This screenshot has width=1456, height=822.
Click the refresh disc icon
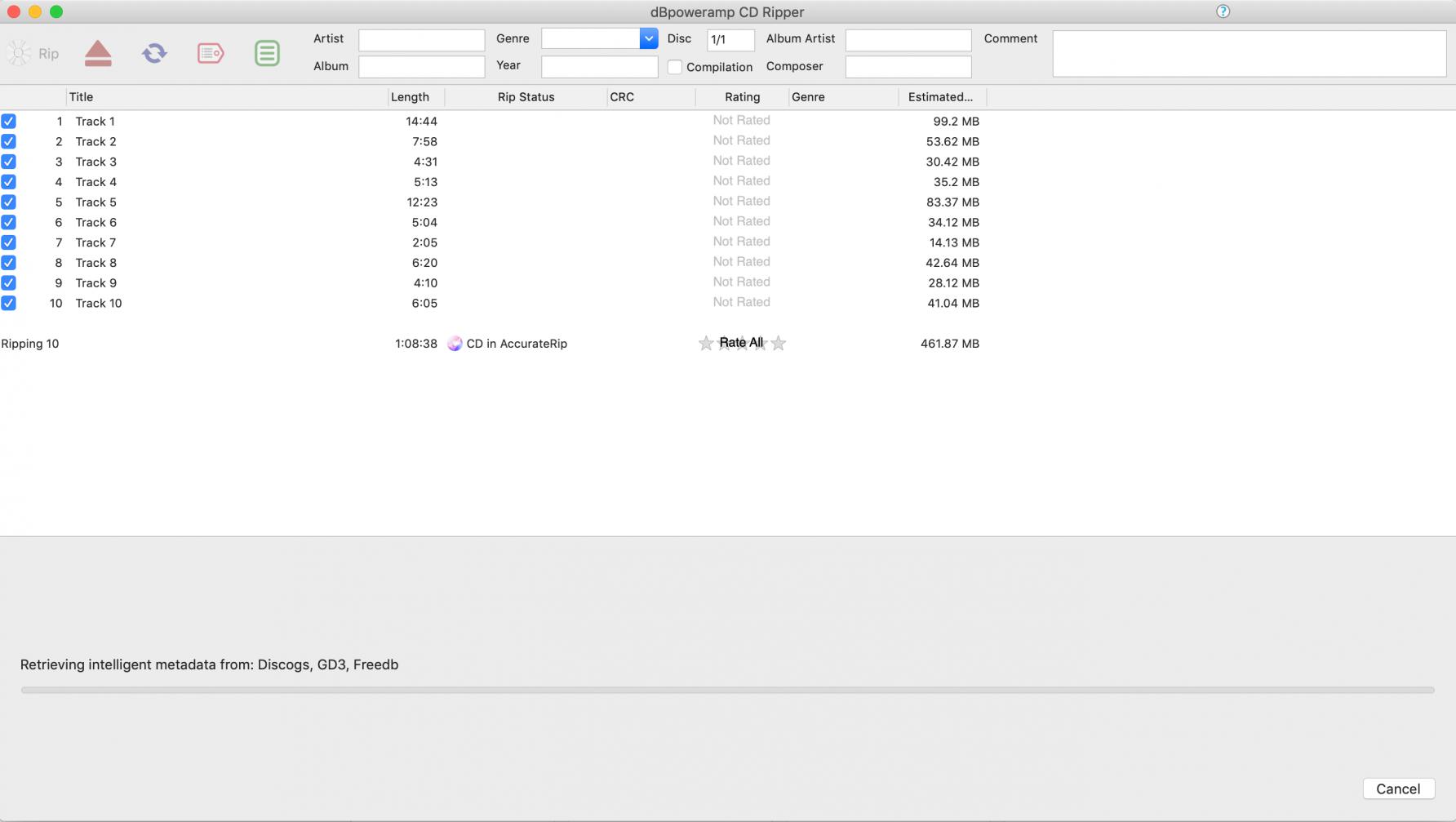(154, 54)
